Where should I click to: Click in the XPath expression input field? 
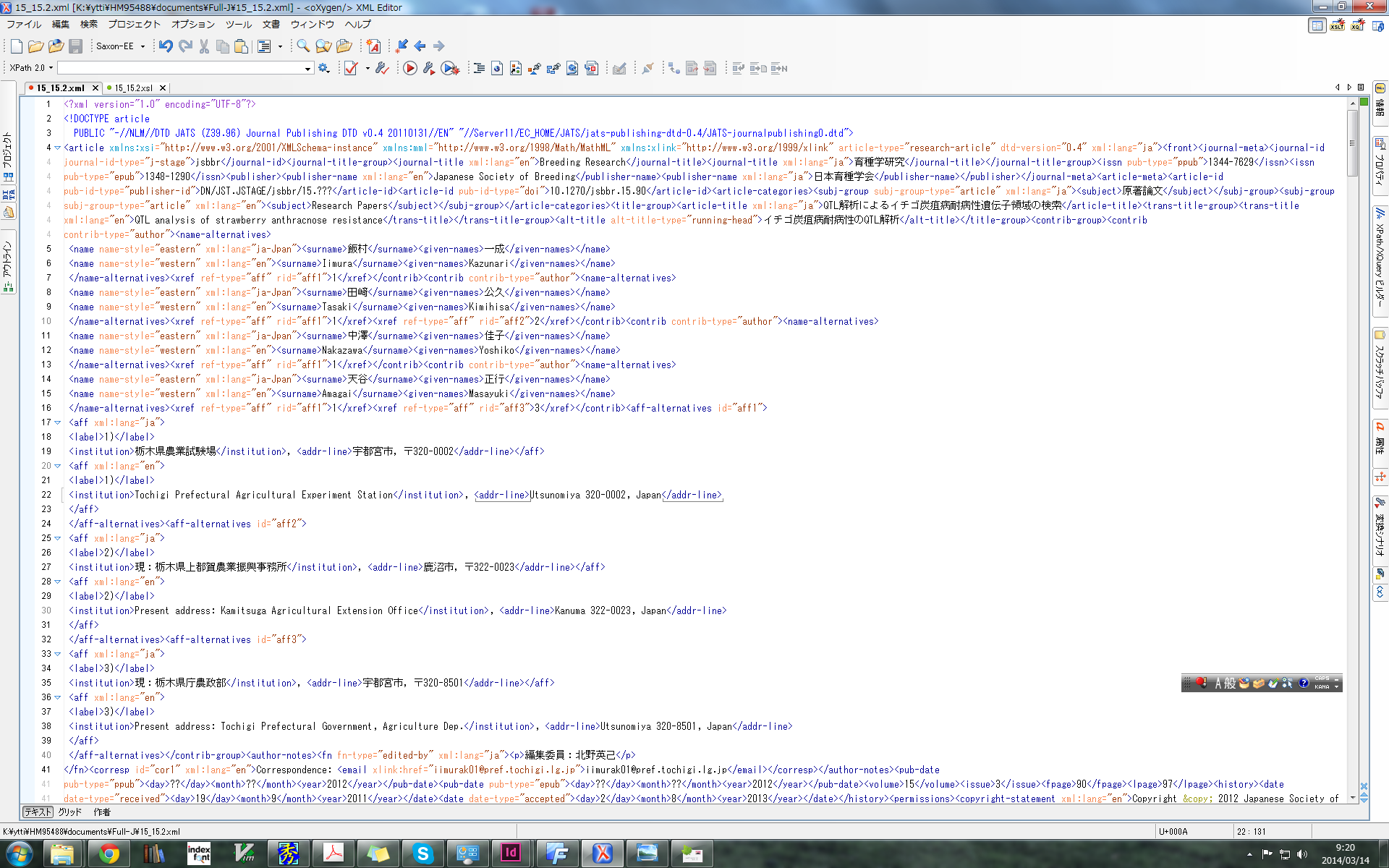coord(181,69)
